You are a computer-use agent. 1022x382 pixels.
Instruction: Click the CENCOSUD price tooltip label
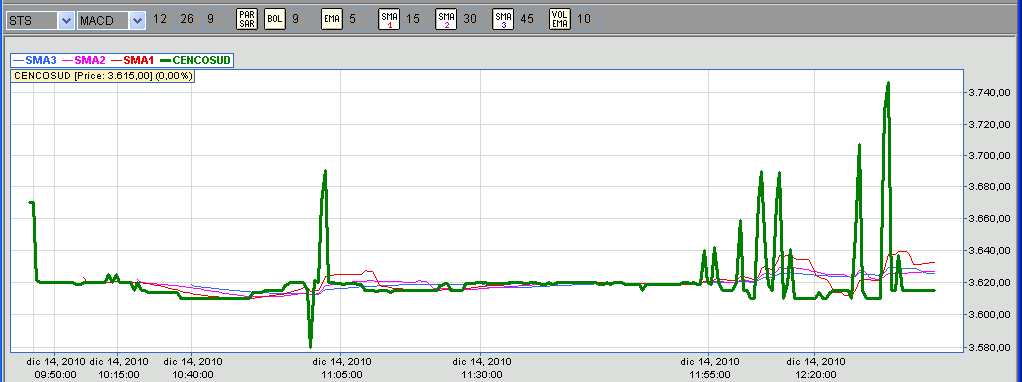pos(103,76)
